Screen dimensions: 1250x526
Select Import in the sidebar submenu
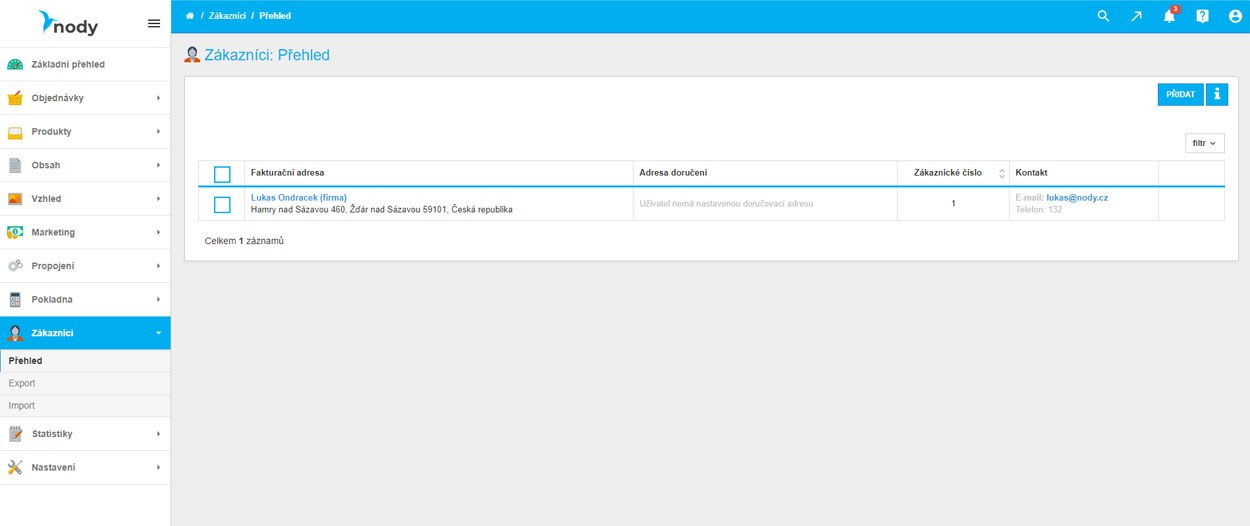coord(22,406)
